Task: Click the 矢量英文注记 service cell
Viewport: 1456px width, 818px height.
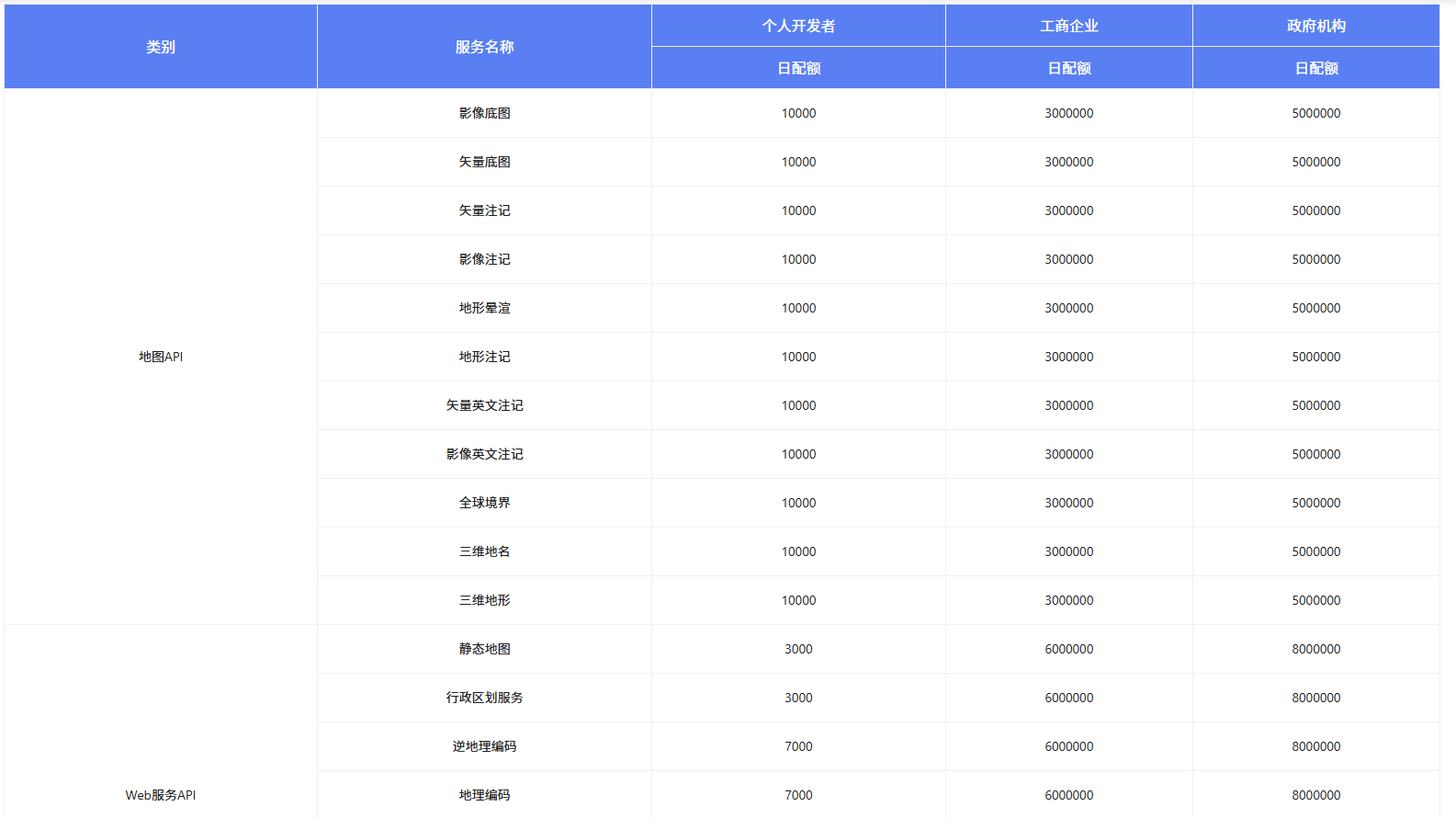Action: pos(484,405)
